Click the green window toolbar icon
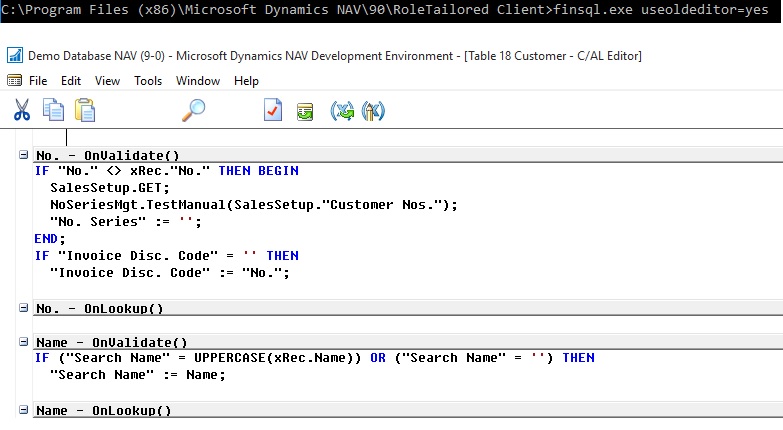 (304, 111)
